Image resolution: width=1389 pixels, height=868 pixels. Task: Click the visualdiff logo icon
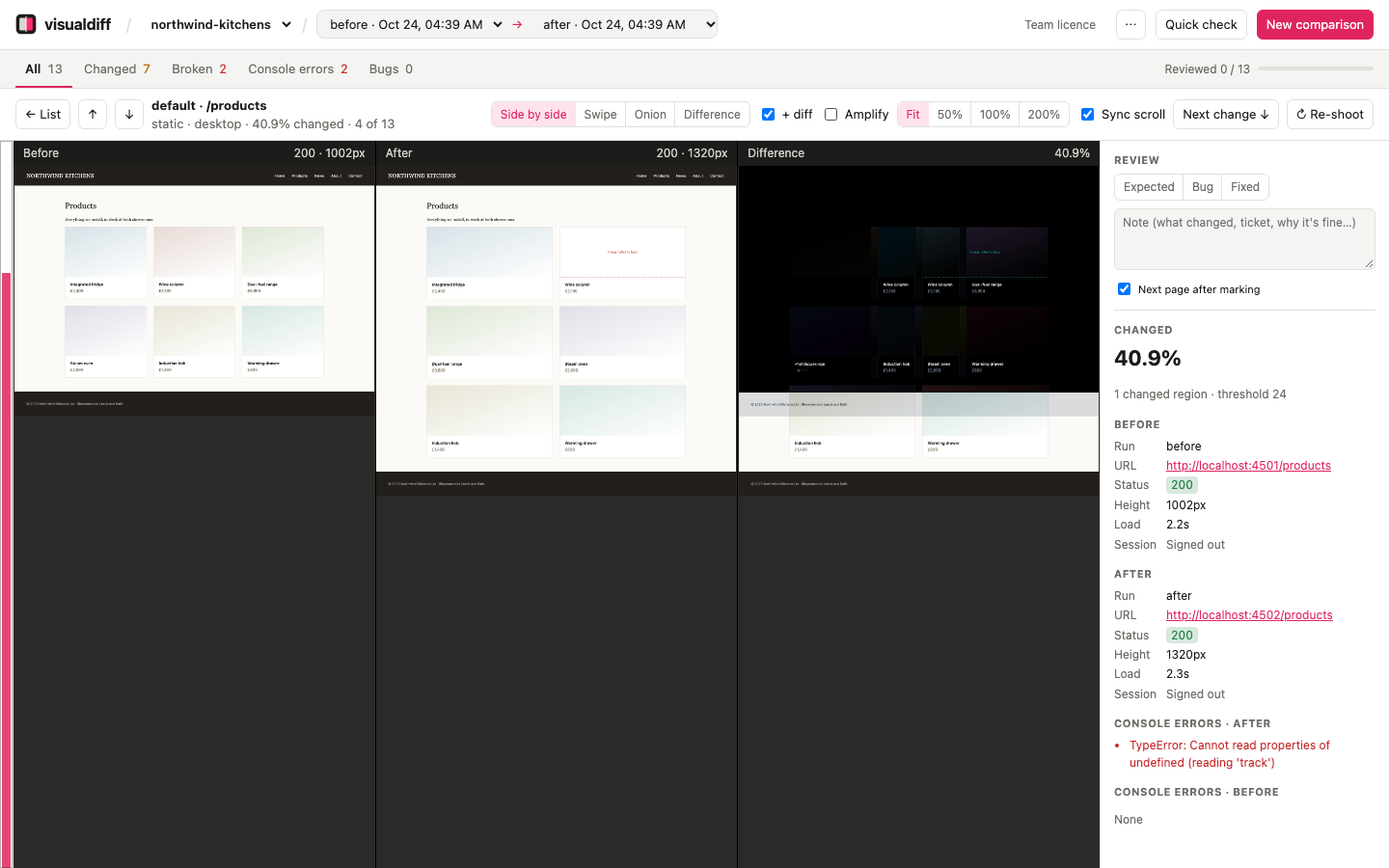pyautogui.click(x=26, y=24)
